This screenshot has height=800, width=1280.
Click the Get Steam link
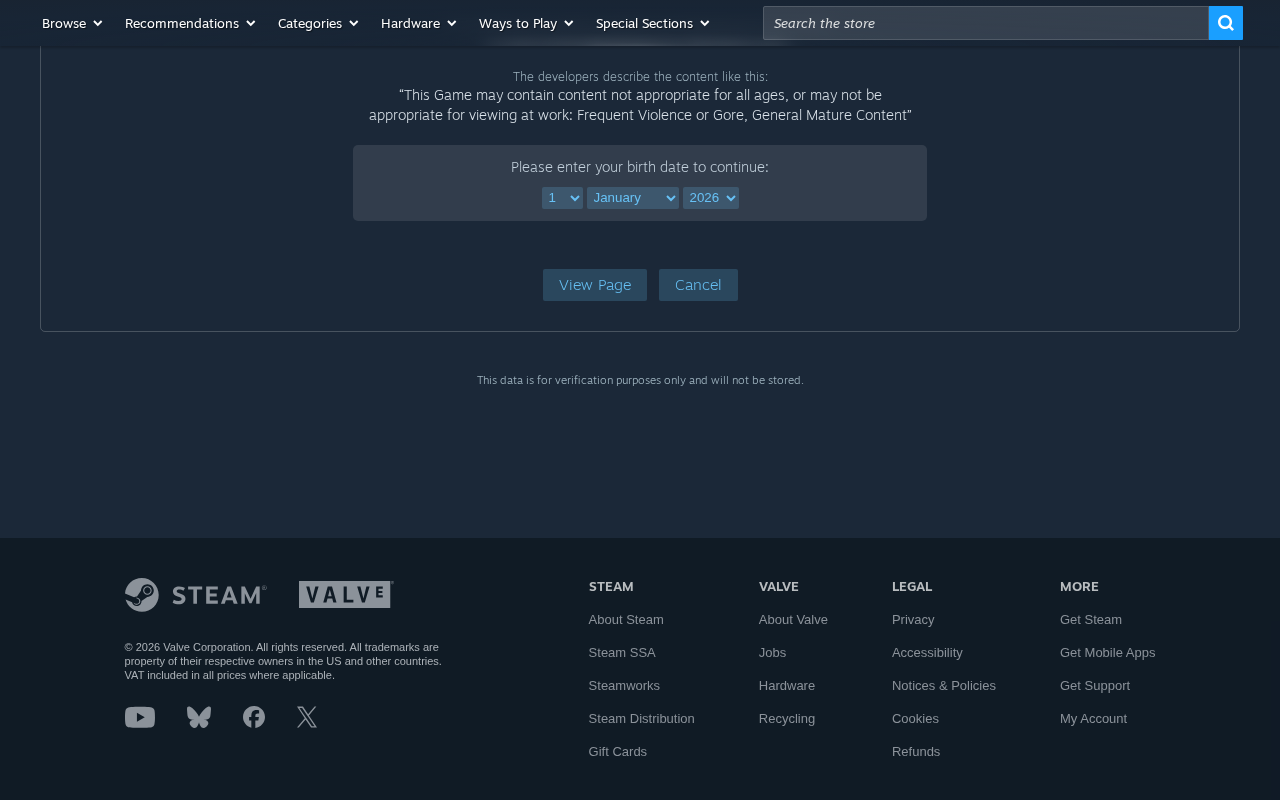coord(1091,620)
